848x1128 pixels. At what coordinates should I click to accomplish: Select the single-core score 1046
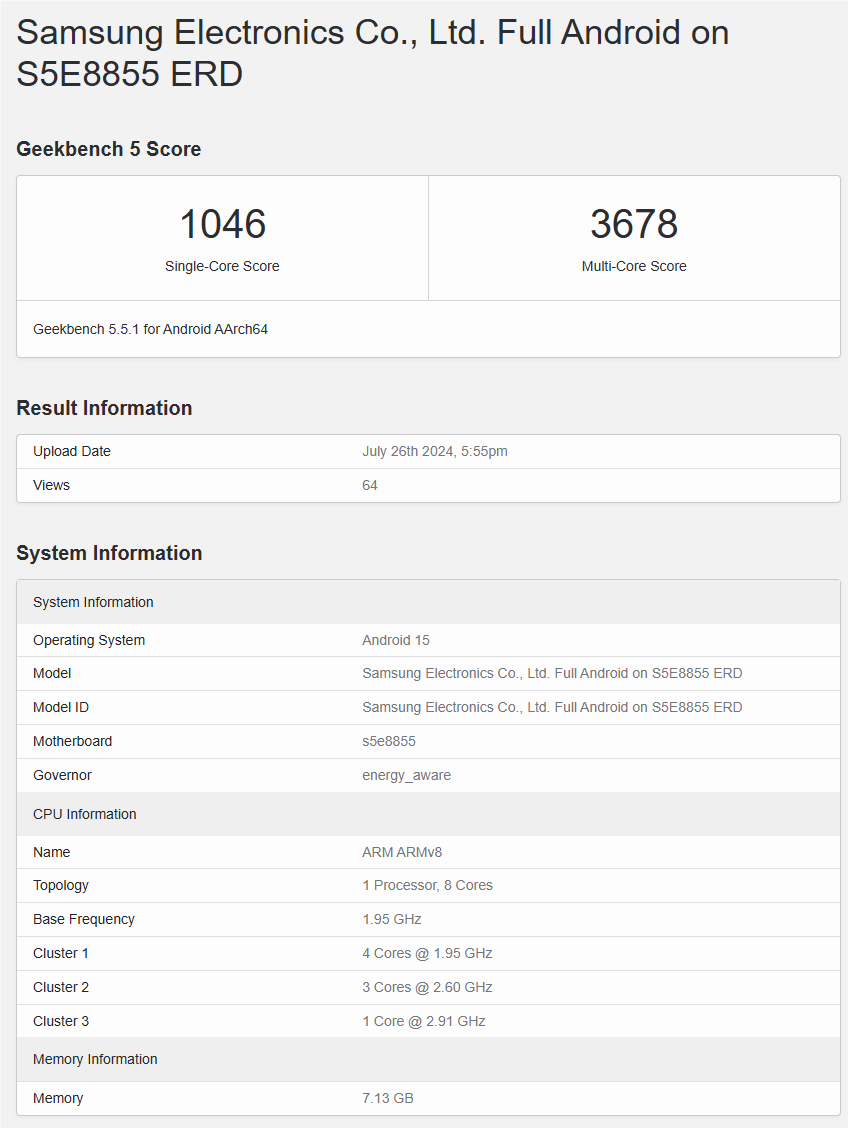[222, 224]
